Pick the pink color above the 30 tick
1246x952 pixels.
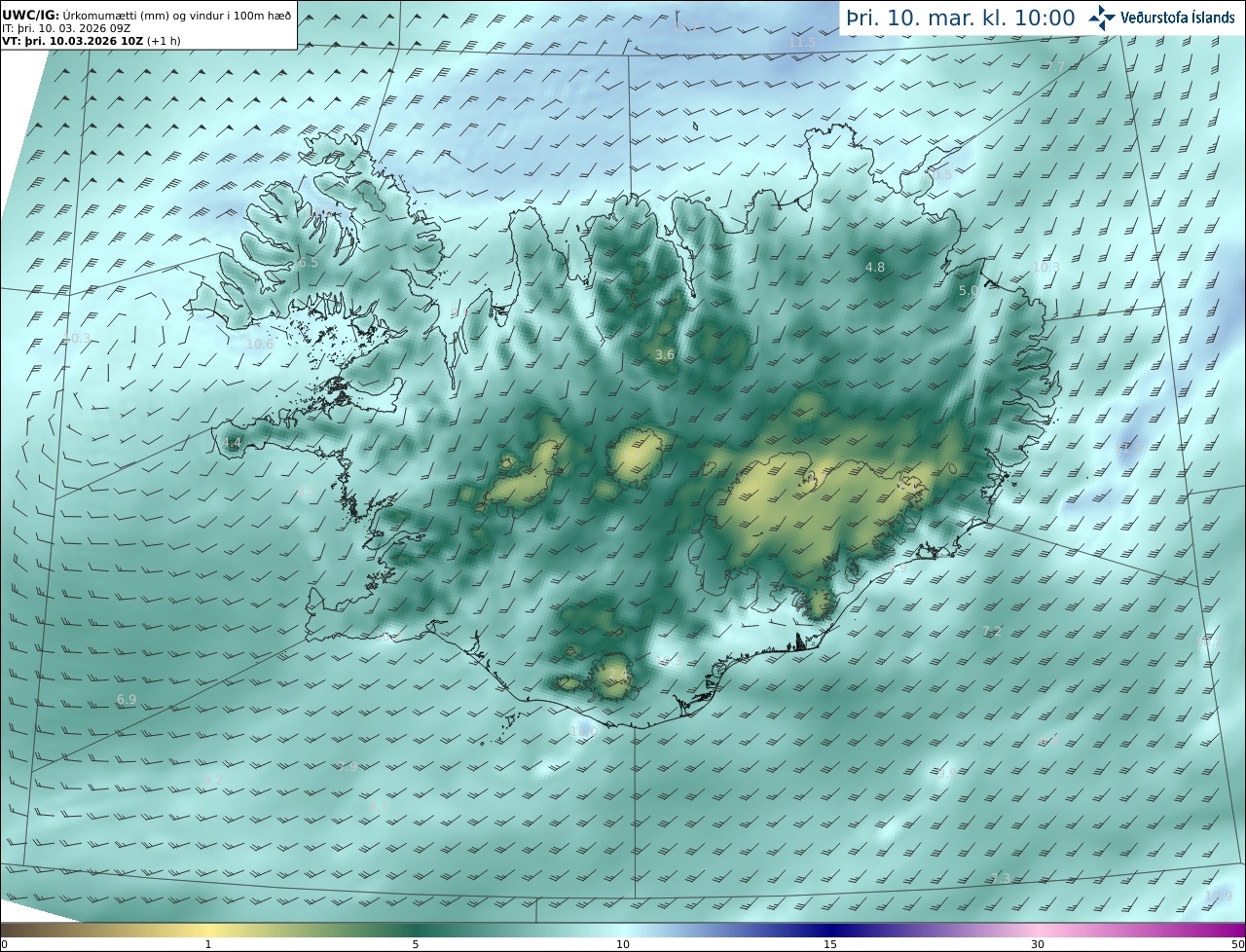click(x=1038, y=930)
